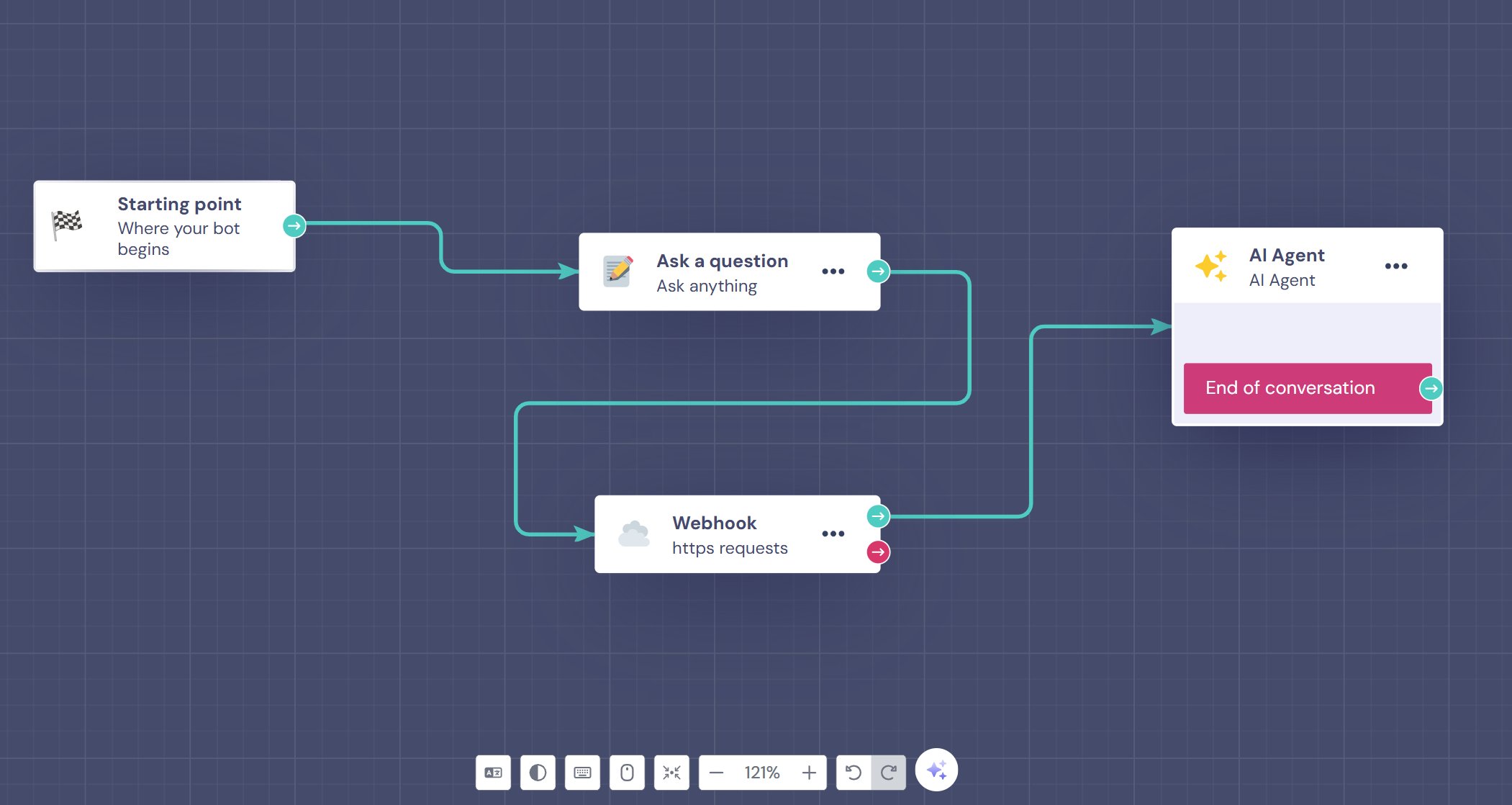Image resolution: width=1512 pixels, height=805 pixels.
Task: Select the AI Agent block title
Action: [1287, 255]
